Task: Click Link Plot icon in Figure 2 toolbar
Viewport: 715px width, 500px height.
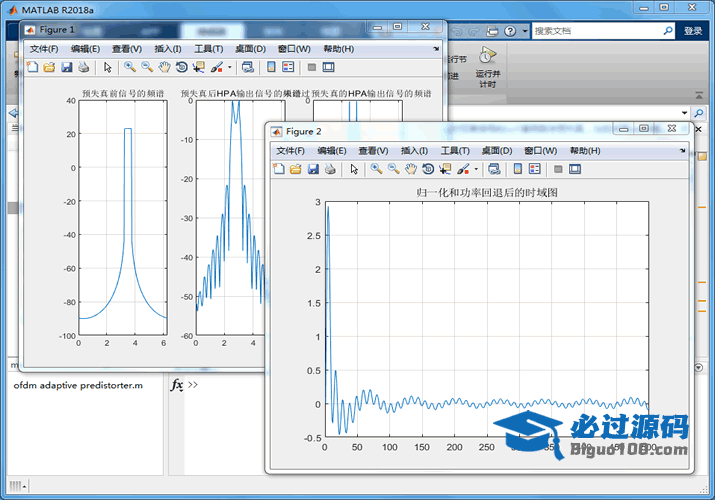Action: click(494, 169)
